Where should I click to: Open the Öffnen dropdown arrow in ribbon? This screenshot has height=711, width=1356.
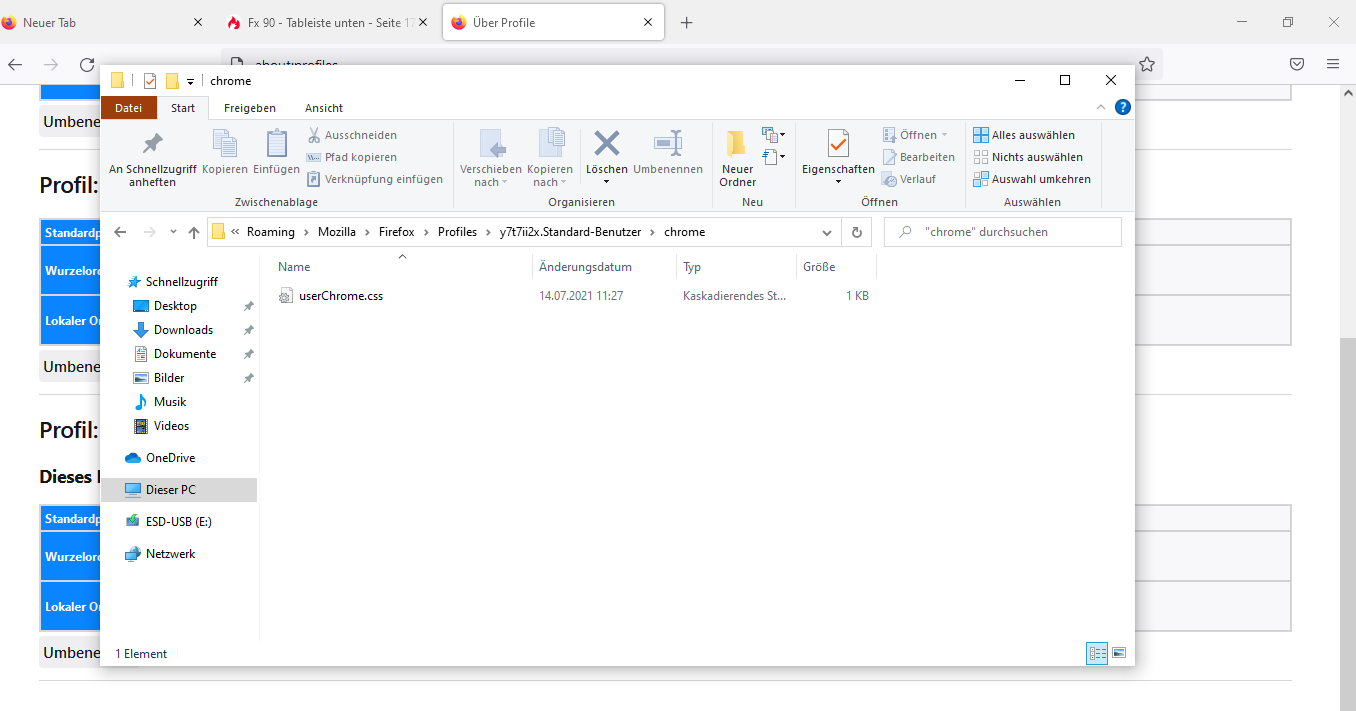[x=944, y=135]
